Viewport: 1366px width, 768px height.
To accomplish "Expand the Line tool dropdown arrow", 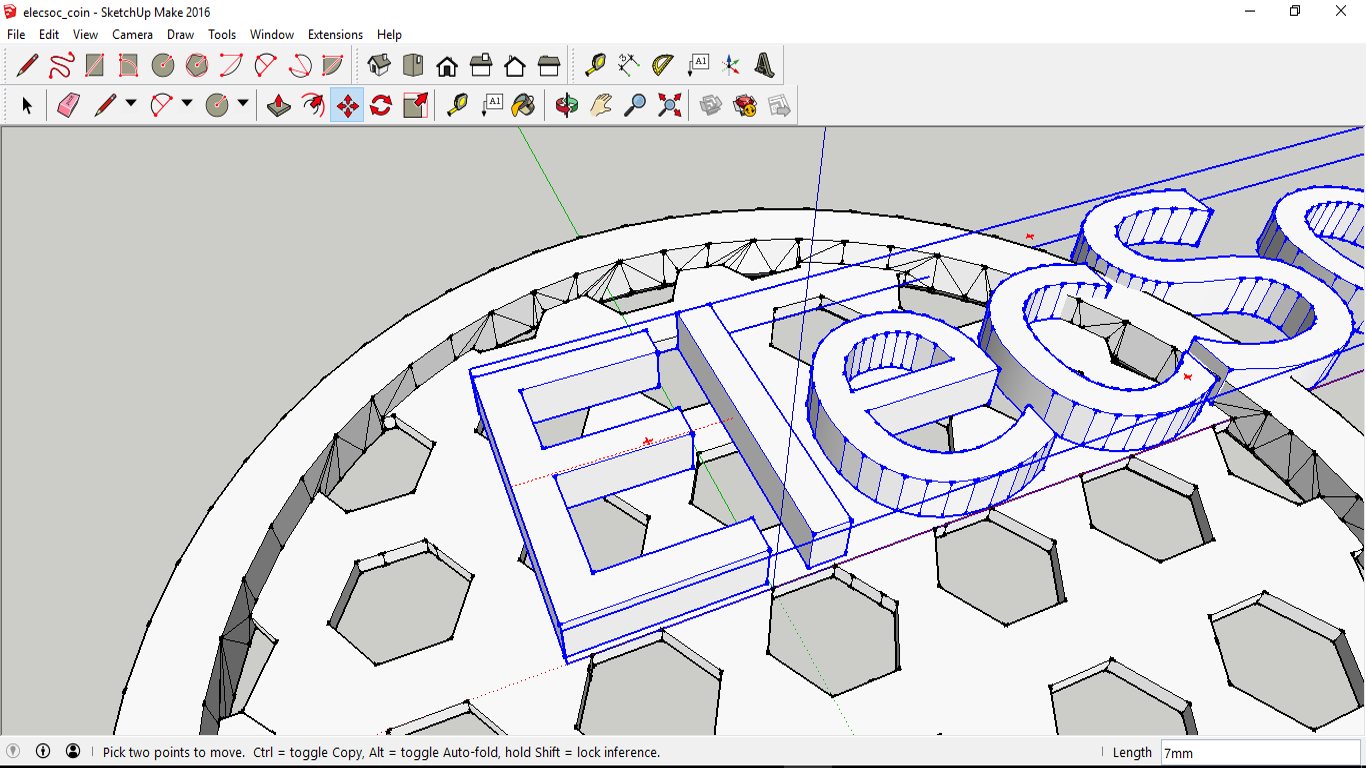I will tap(131, 104).
